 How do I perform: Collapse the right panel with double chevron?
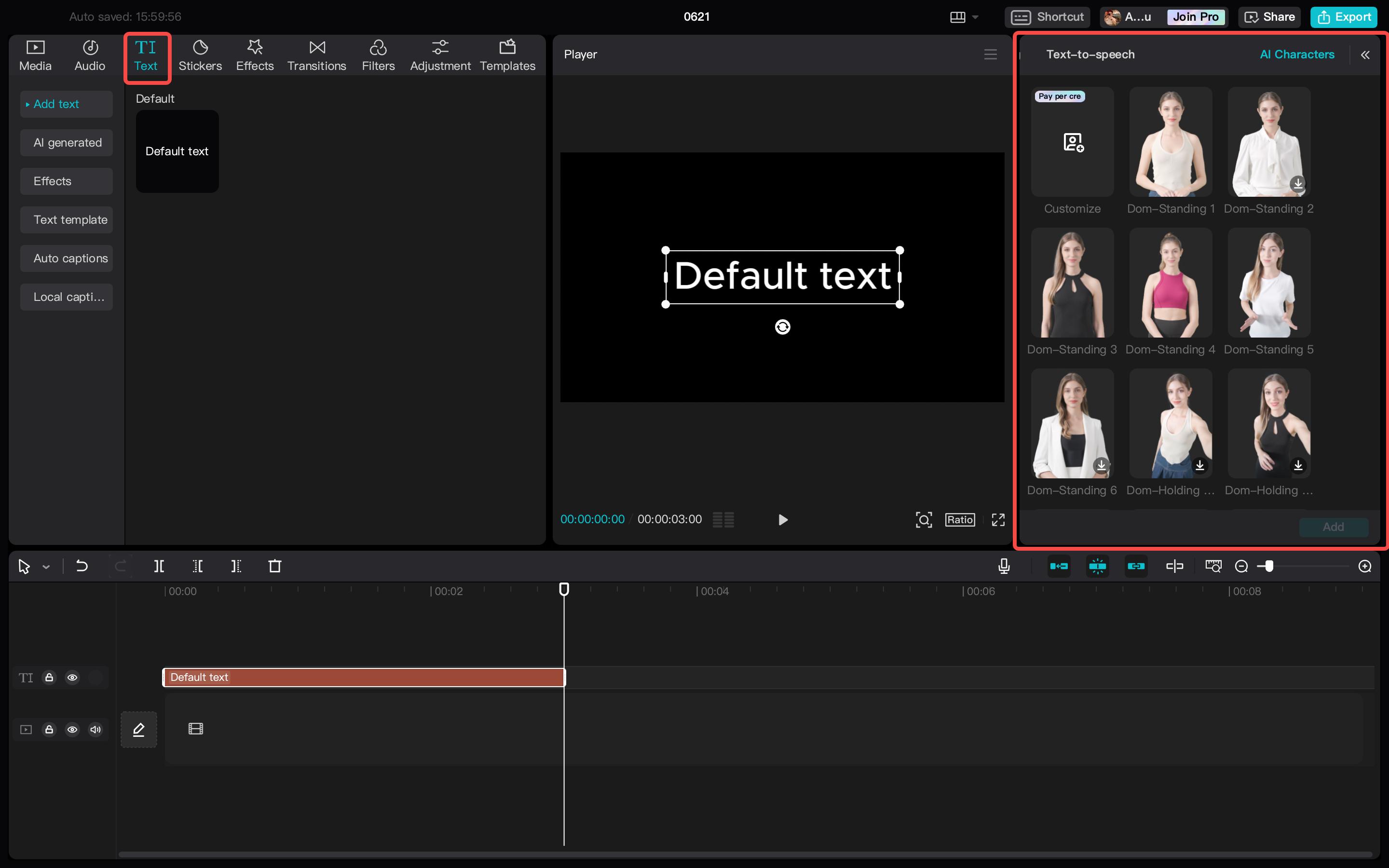coord(1365,54)
